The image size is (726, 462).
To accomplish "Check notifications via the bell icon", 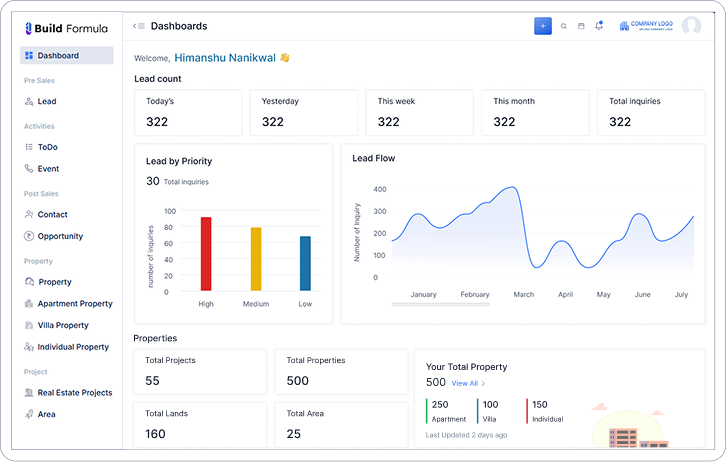I will [x=599, y=26].
